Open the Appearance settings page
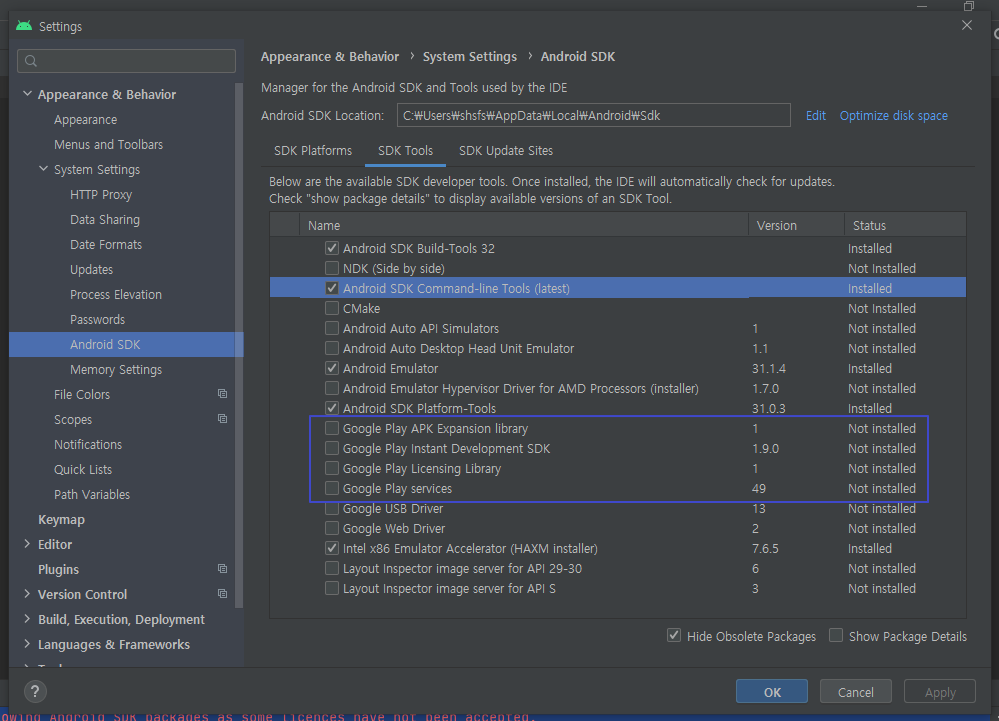This screenshot has height=721, width=999. (x=85, y=120)
